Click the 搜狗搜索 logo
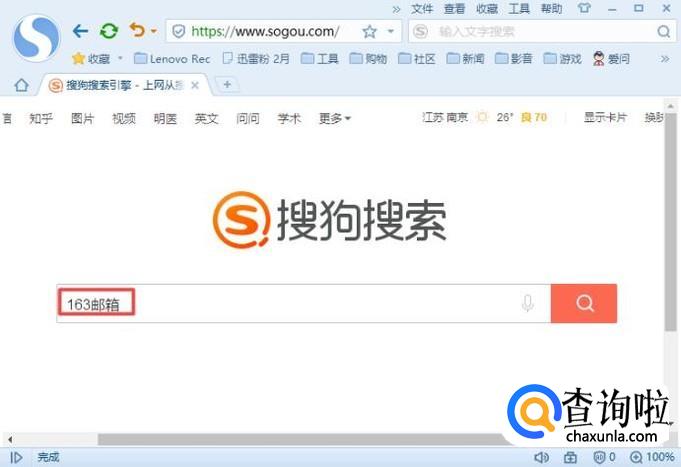 [x=330, y=220]
